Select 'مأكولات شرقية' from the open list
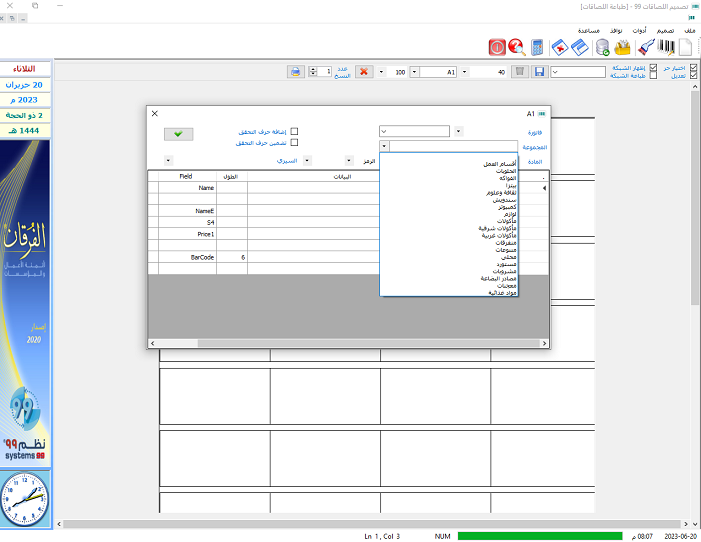This screenshot has height=542, width=701. pyautogui.click(x=497, y=228)
